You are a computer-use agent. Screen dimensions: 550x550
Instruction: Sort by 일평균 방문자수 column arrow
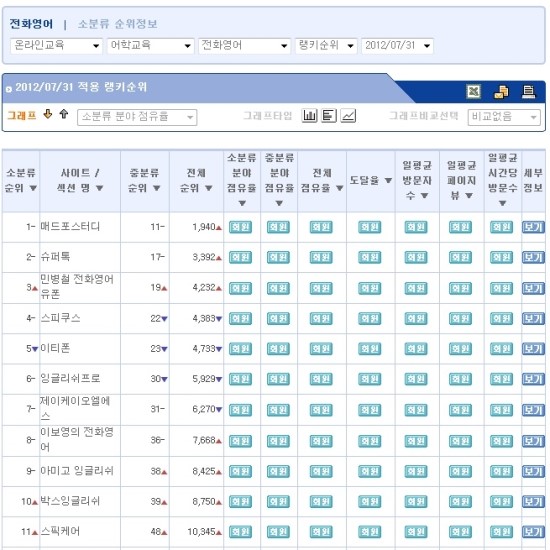point(424,196)
